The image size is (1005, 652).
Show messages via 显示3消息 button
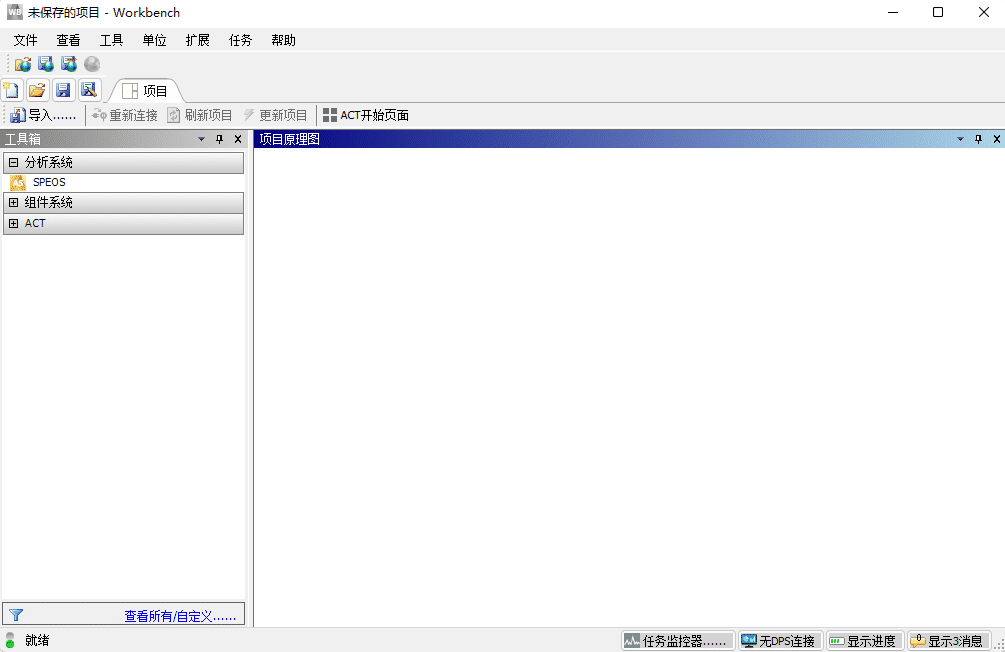pyautogui.click(x=947, y=641)
